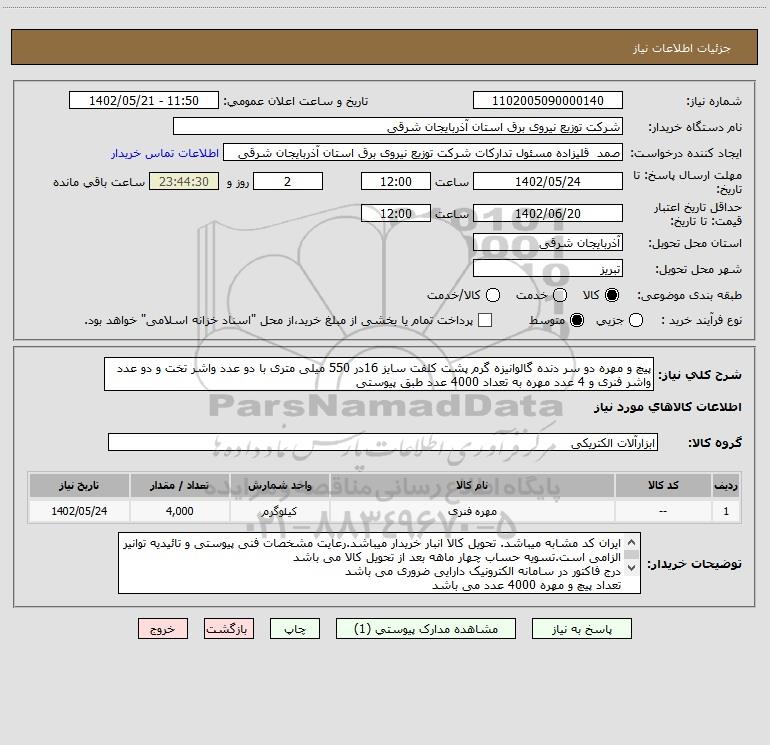Click the table date cell 1402/05/24
The width and height of the screenshot is (770, 745).
click(79, 511)
